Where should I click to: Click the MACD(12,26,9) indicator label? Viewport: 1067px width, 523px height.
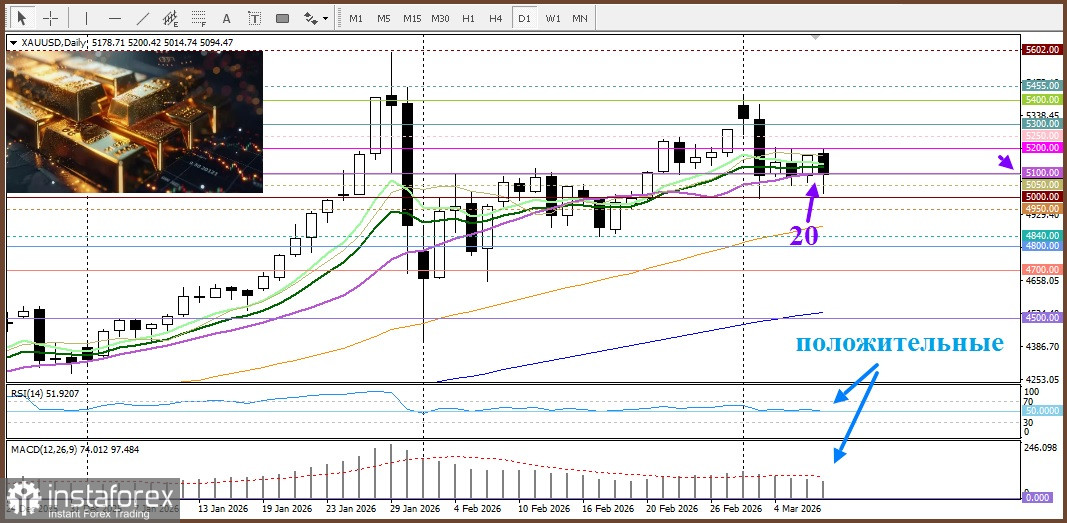[x=74, y=448]
